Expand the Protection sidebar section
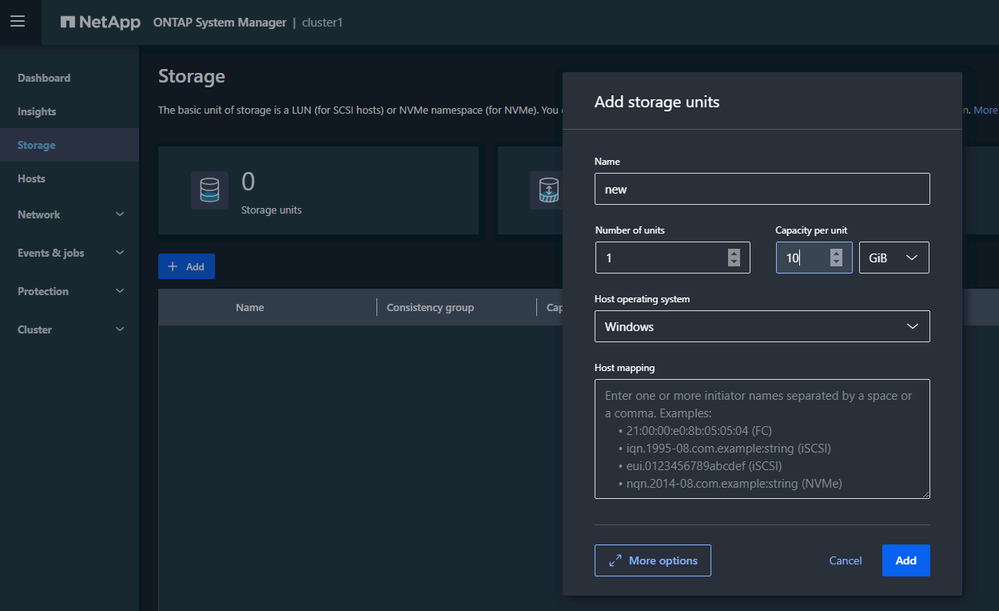The height and width of the screenshot is (611, 999). [x=119, y=292]
